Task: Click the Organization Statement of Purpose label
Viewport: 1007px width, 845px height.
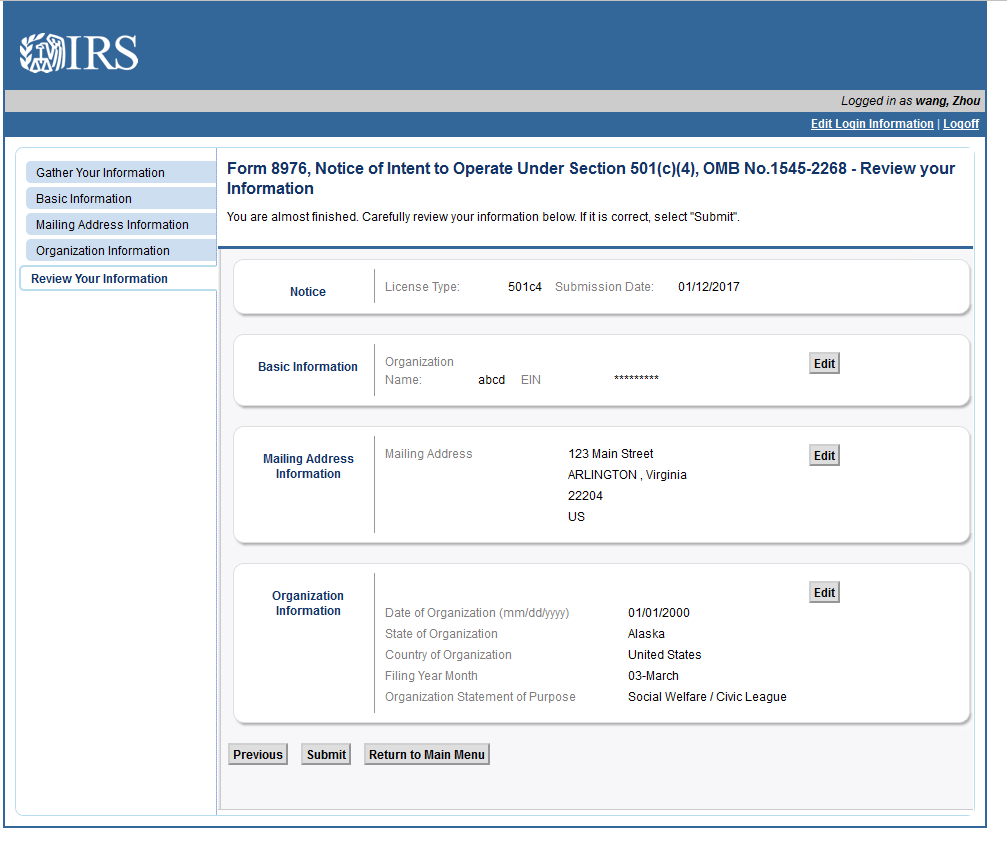Action: 480,697
